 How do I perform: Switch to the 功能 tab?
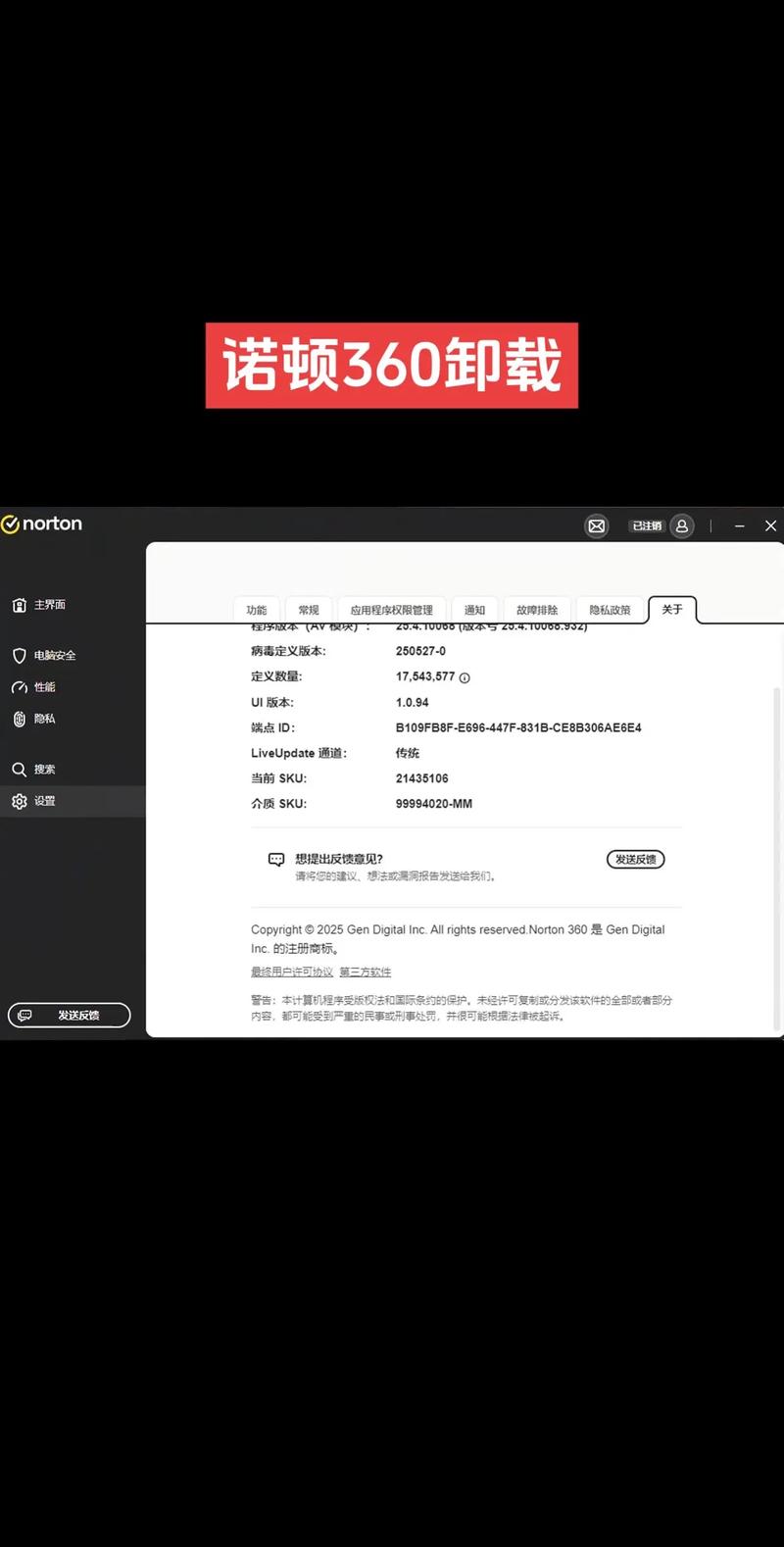click(x=257, y=610)
